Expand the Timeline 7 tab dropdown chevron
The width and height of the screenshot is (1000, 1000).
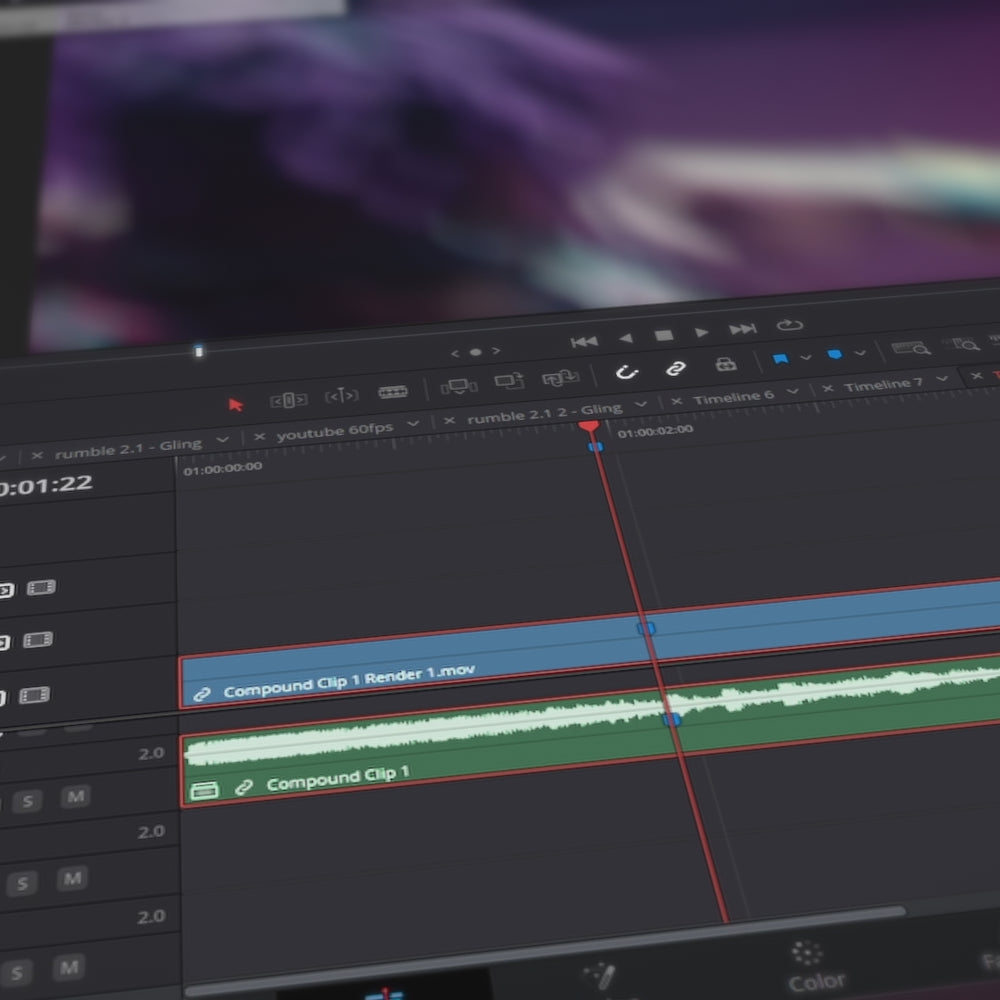coord(941,379)
